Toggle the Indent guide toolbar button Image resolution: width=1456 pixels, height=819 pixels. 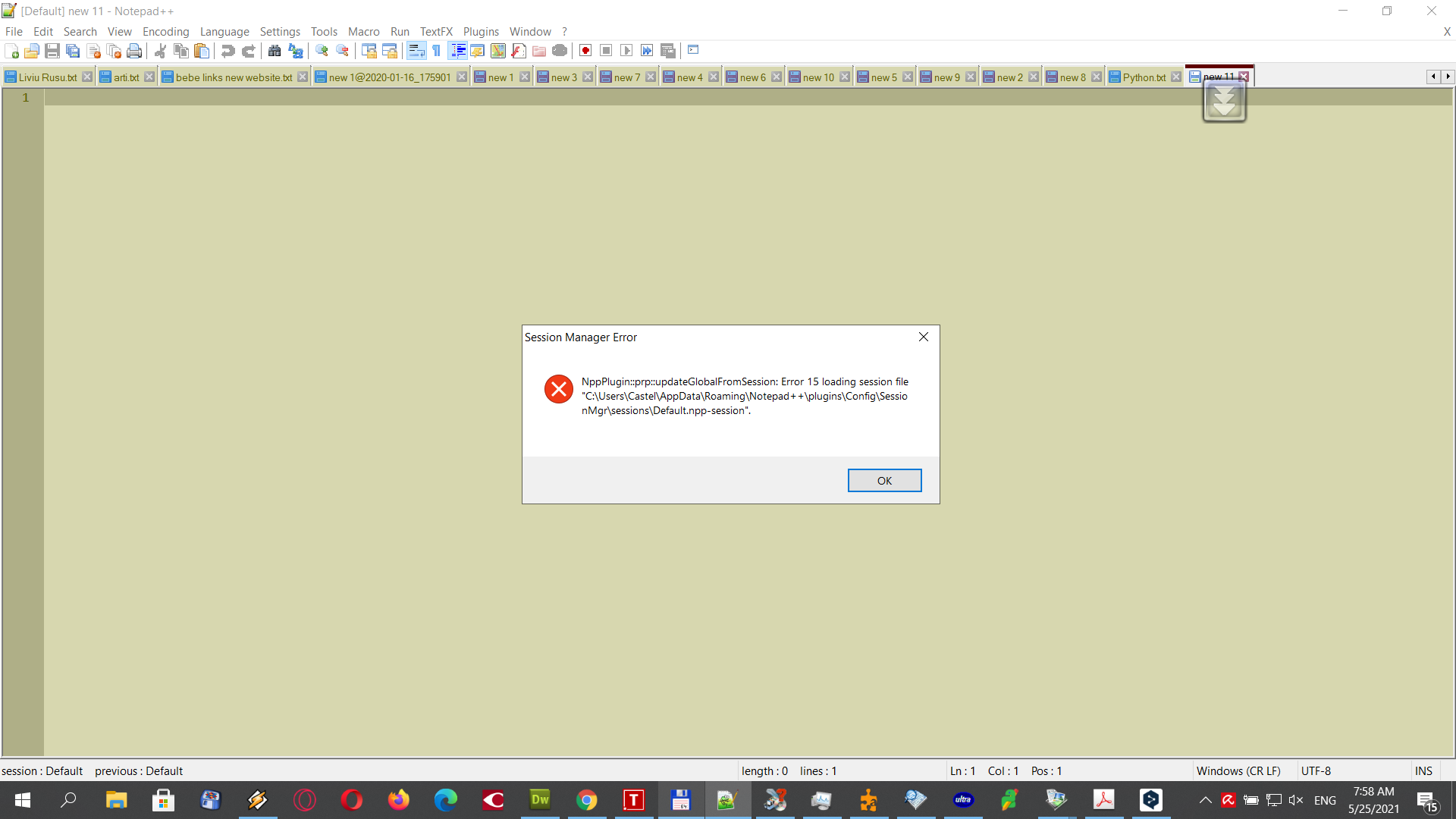[x=457, y=51]
